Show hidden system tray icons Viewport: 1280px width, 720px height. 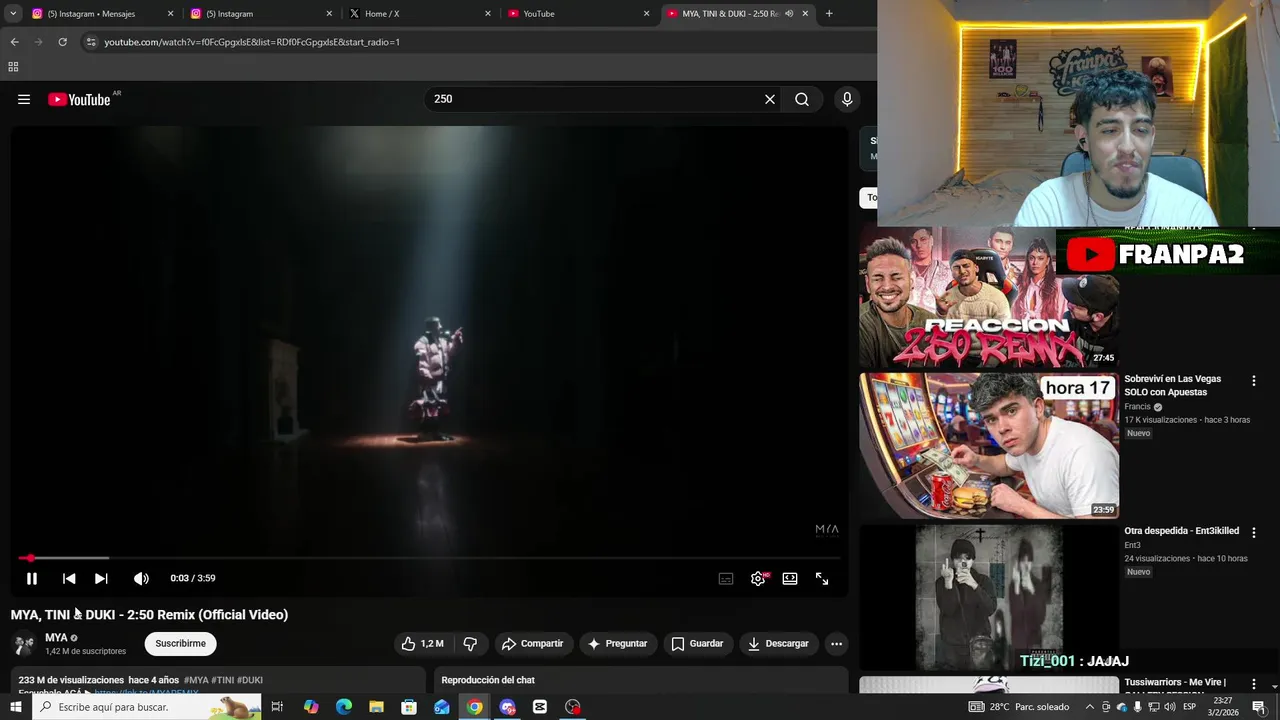[x=1090, y=707]
